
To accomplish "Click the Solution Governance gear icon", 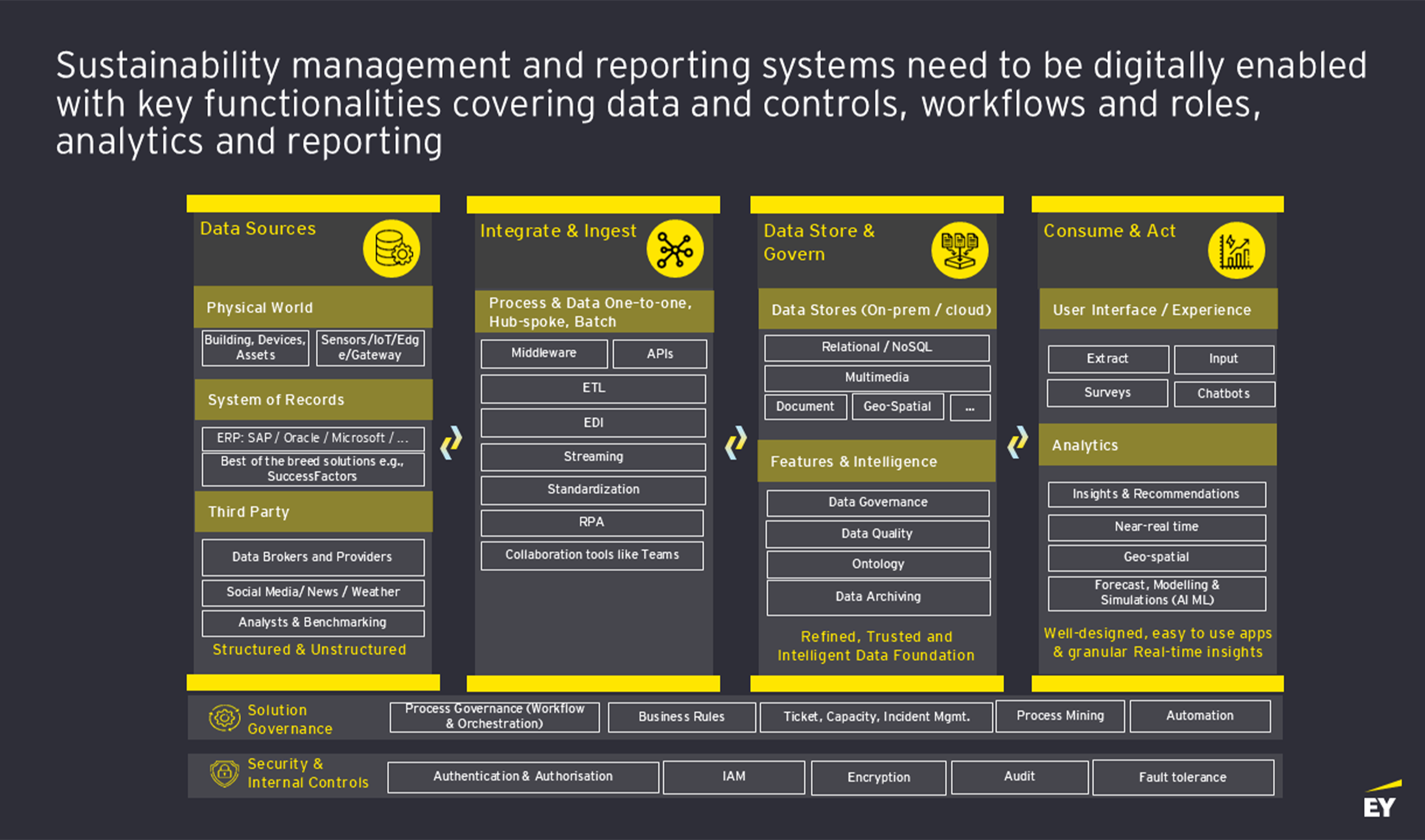I will coord(224,718).
